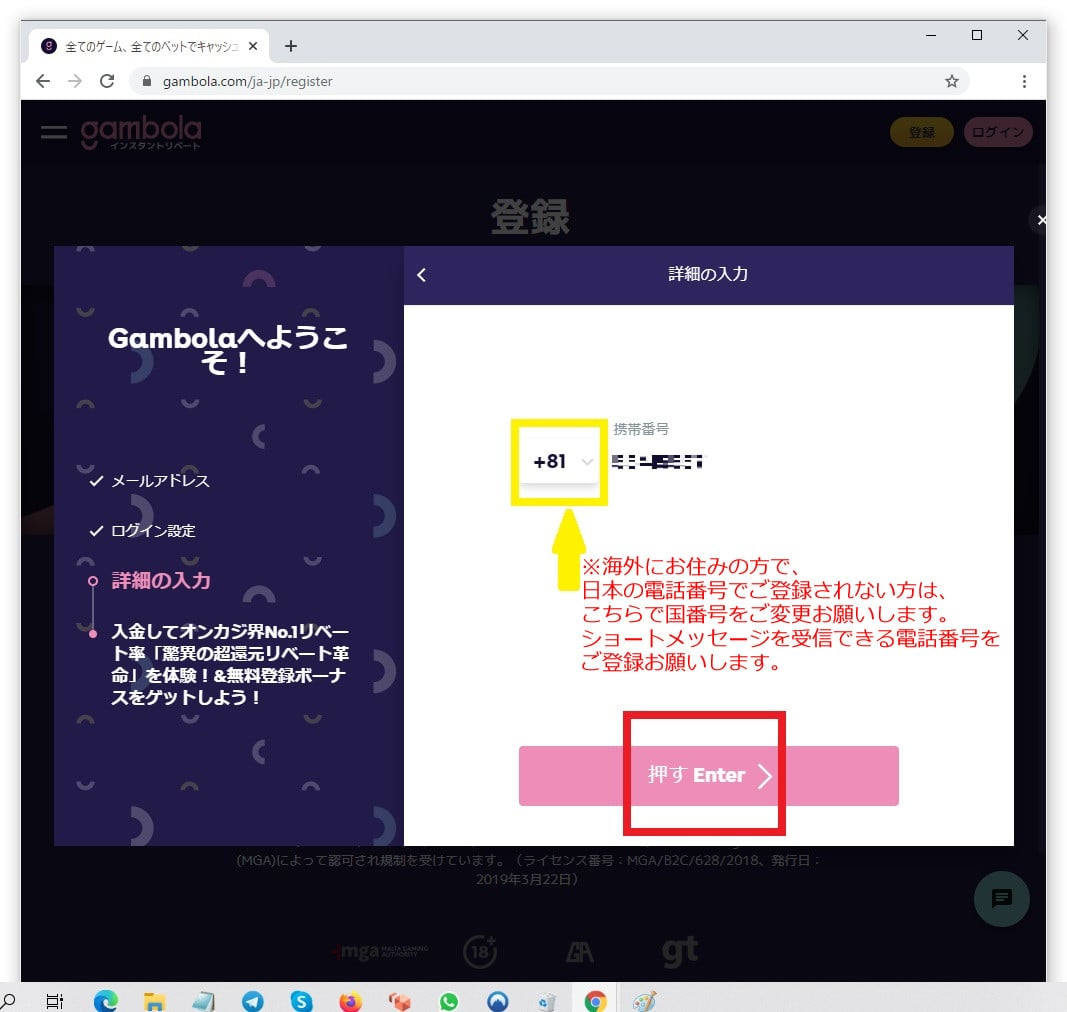Open Task View on the taskbar
1067x1012 pixels.
point(54,1001)
